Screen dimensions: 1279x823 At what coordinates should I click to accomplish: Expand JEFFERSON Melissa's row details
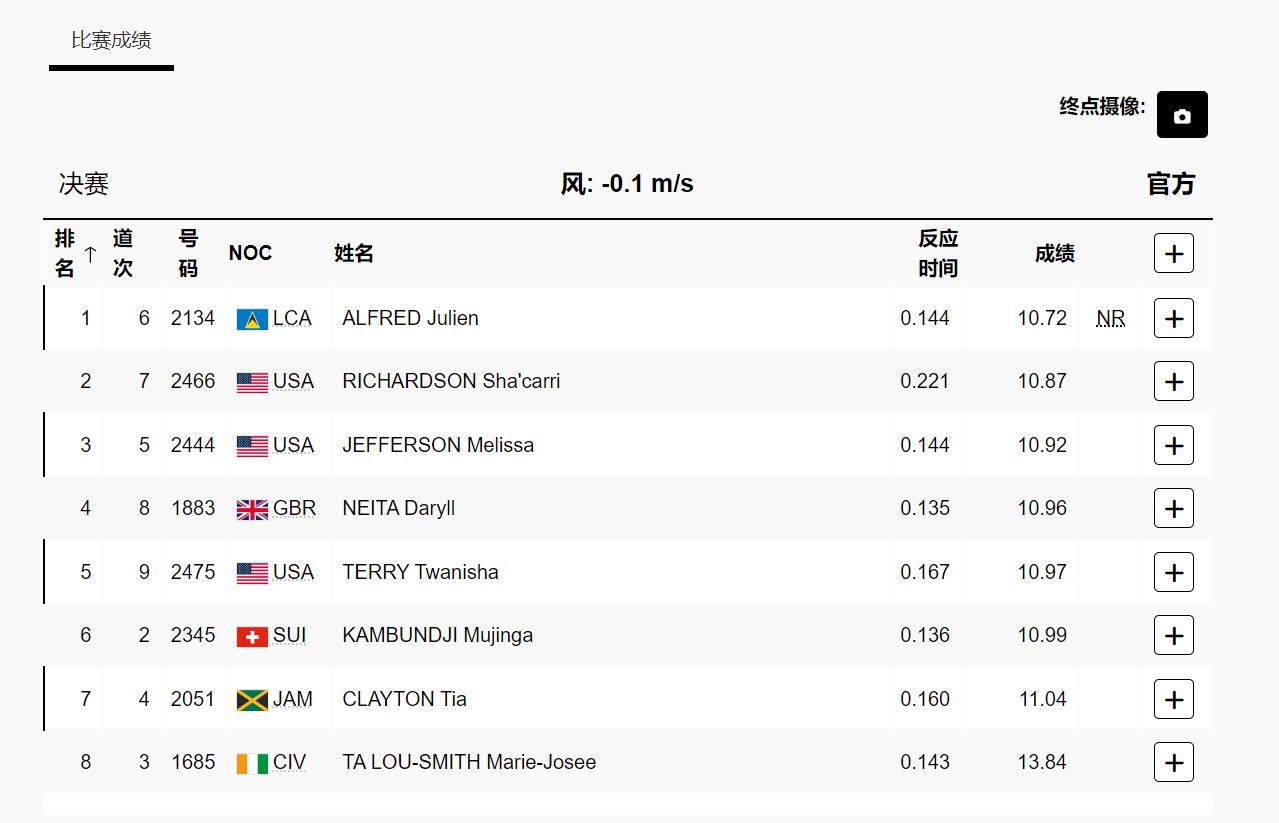(1173, 446)
